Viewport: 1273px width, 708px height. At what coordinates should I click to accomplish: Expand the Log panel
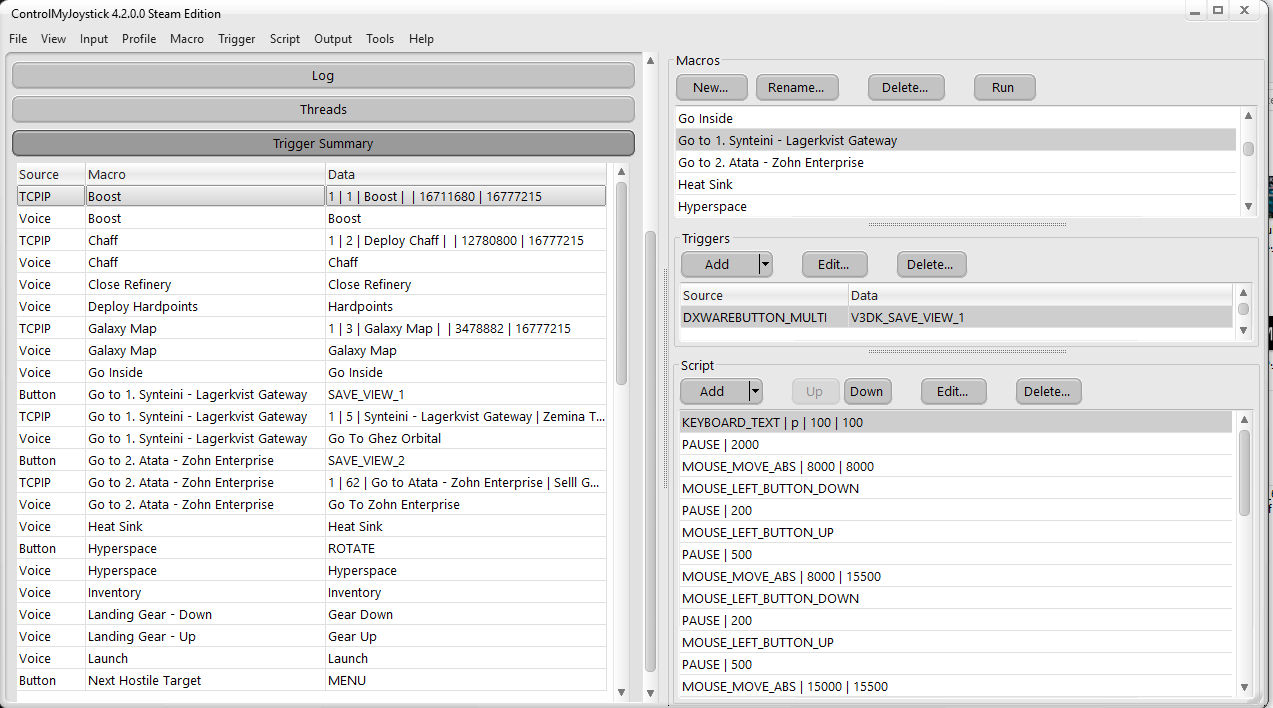click(x=323, y=76)
